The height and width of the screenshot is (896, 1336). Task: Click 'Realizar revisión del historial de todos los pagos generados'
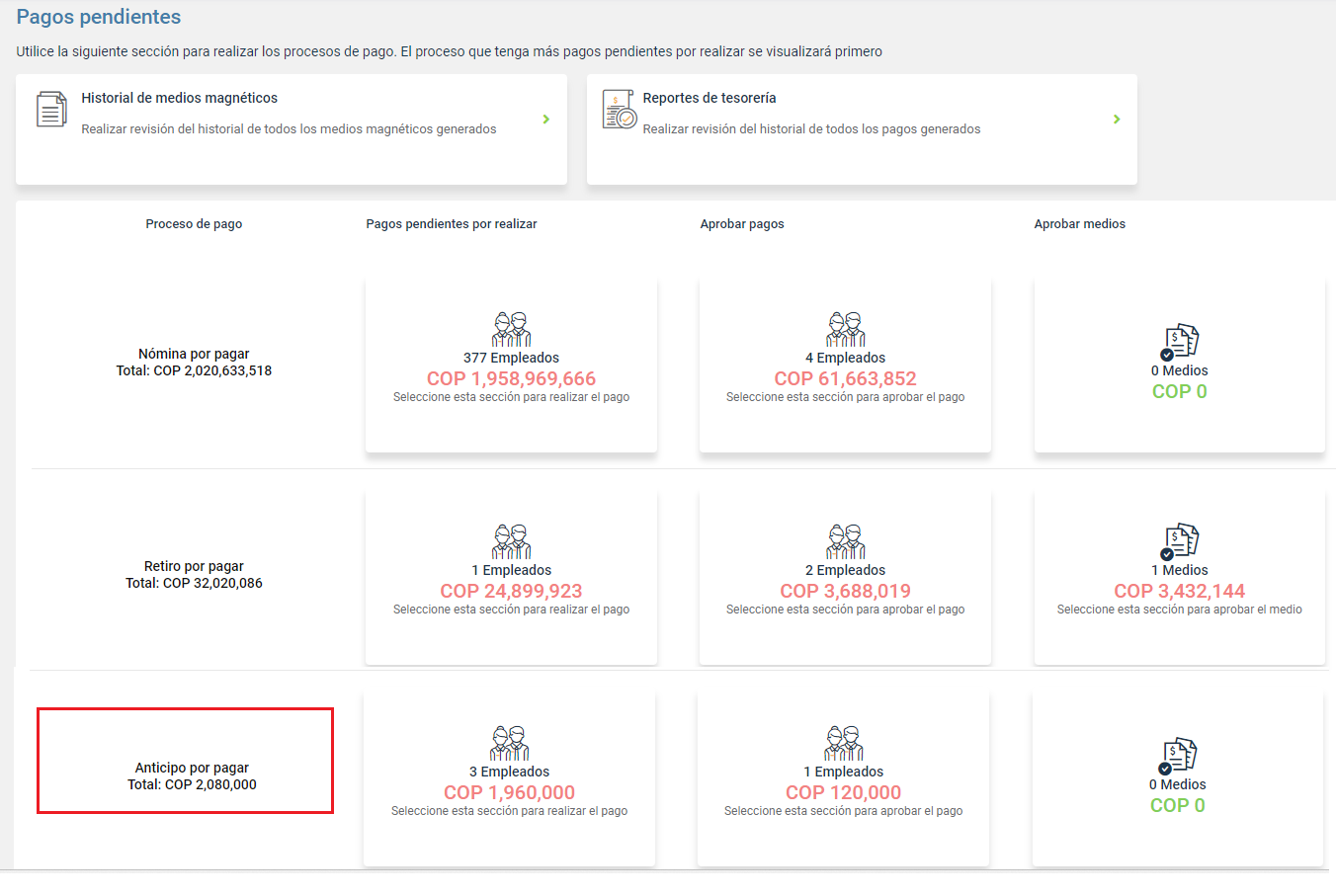[x=811, y=129]
